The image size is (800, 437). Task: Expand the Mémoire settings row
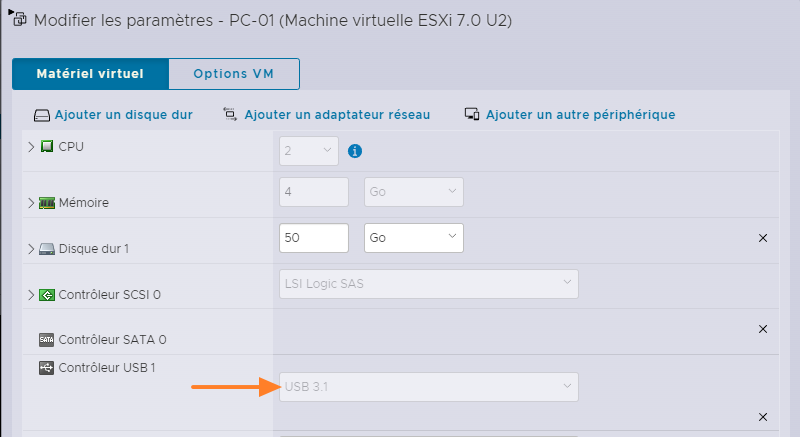[31, 202]
